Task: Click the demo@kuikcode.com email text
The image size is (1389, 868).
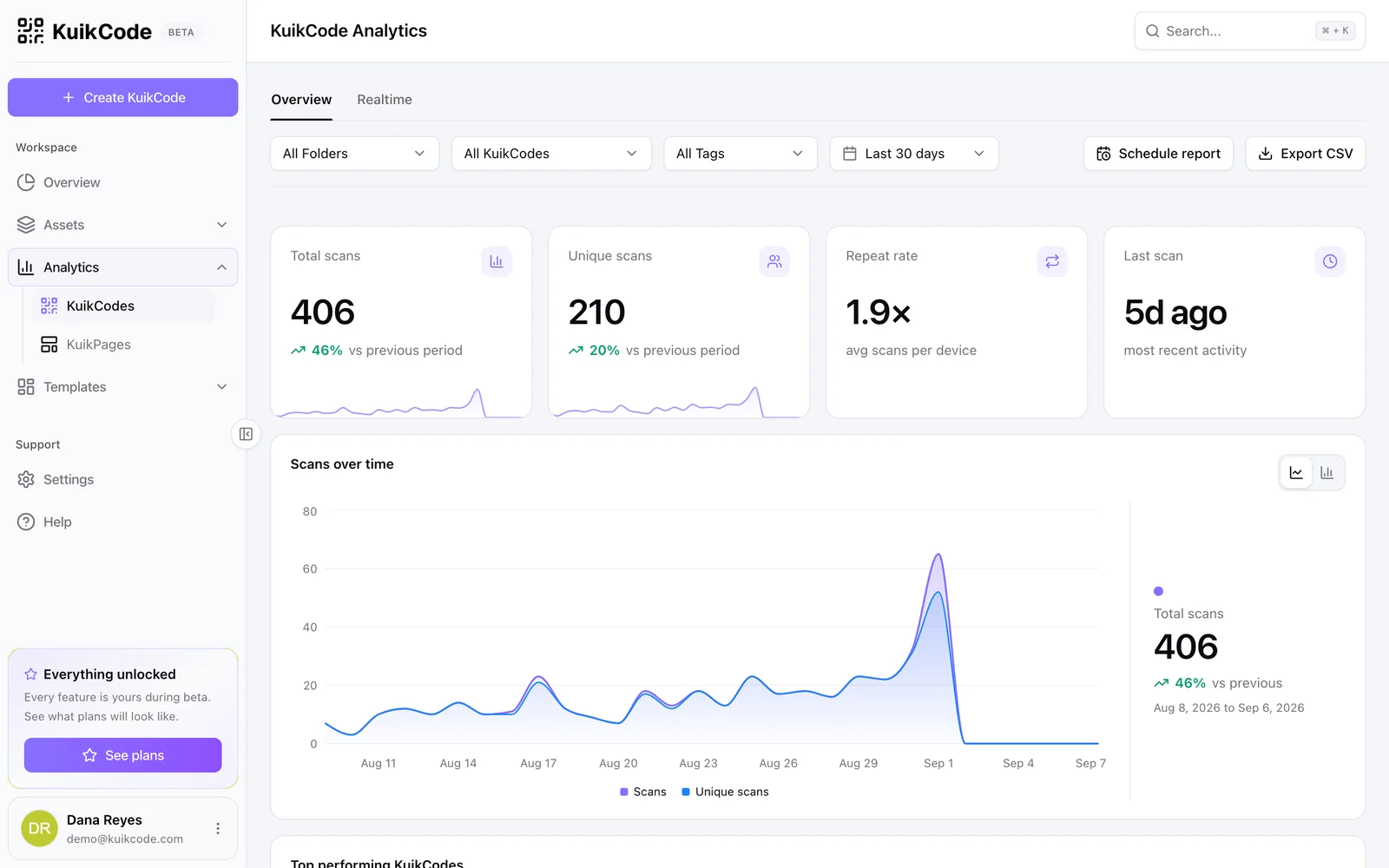Action: tap(125, 839)
